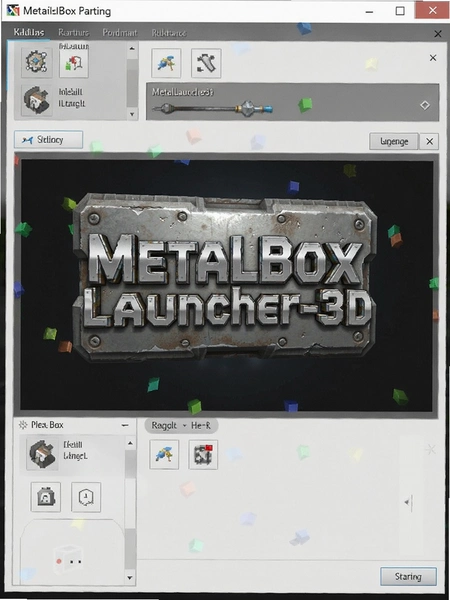This screenshot has height=600, width=450.
Task: Click the MetalBox Launcher-3D preview image
Action: point(227,285)
